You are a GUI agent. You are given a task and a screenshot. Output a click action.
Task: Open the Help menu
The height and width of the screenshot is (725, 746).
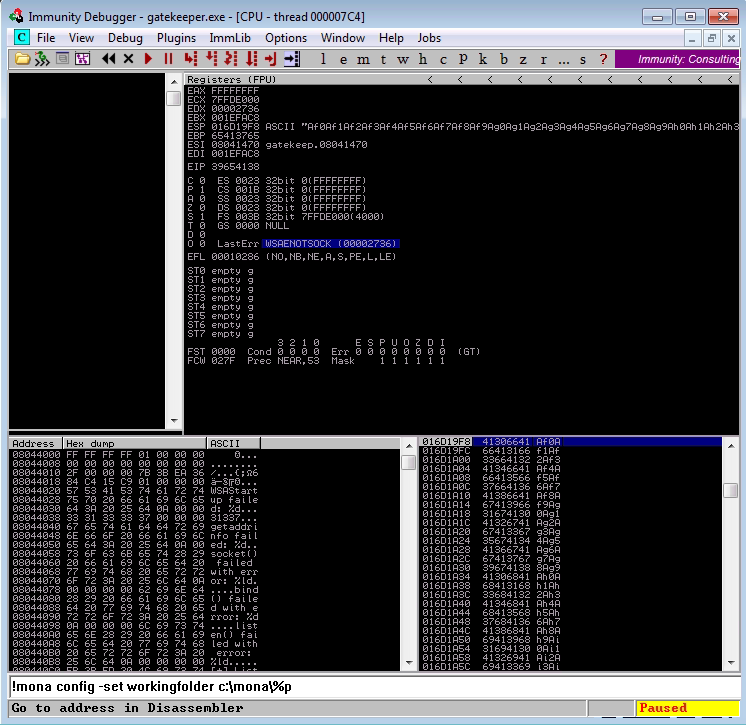point(391,38)
